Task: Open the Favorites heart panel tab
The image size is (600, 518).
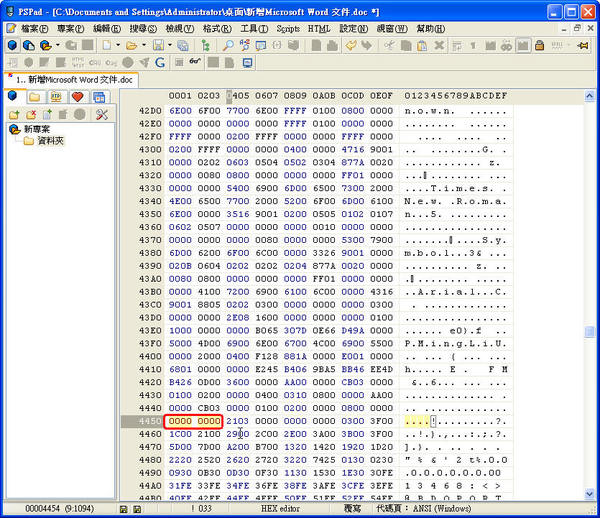Action: [77, 97]
